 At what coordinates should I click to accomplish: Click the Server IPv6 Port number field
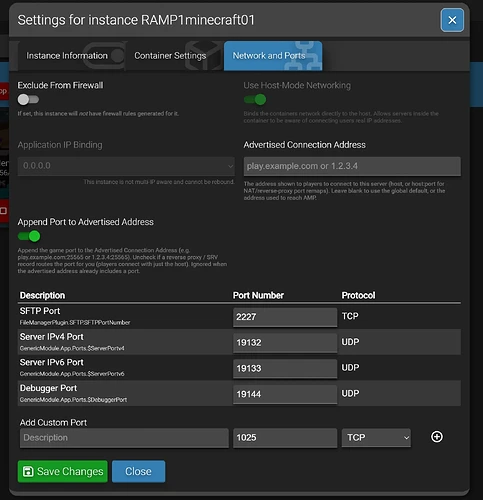pyautogui.click(x=285, y=368)
